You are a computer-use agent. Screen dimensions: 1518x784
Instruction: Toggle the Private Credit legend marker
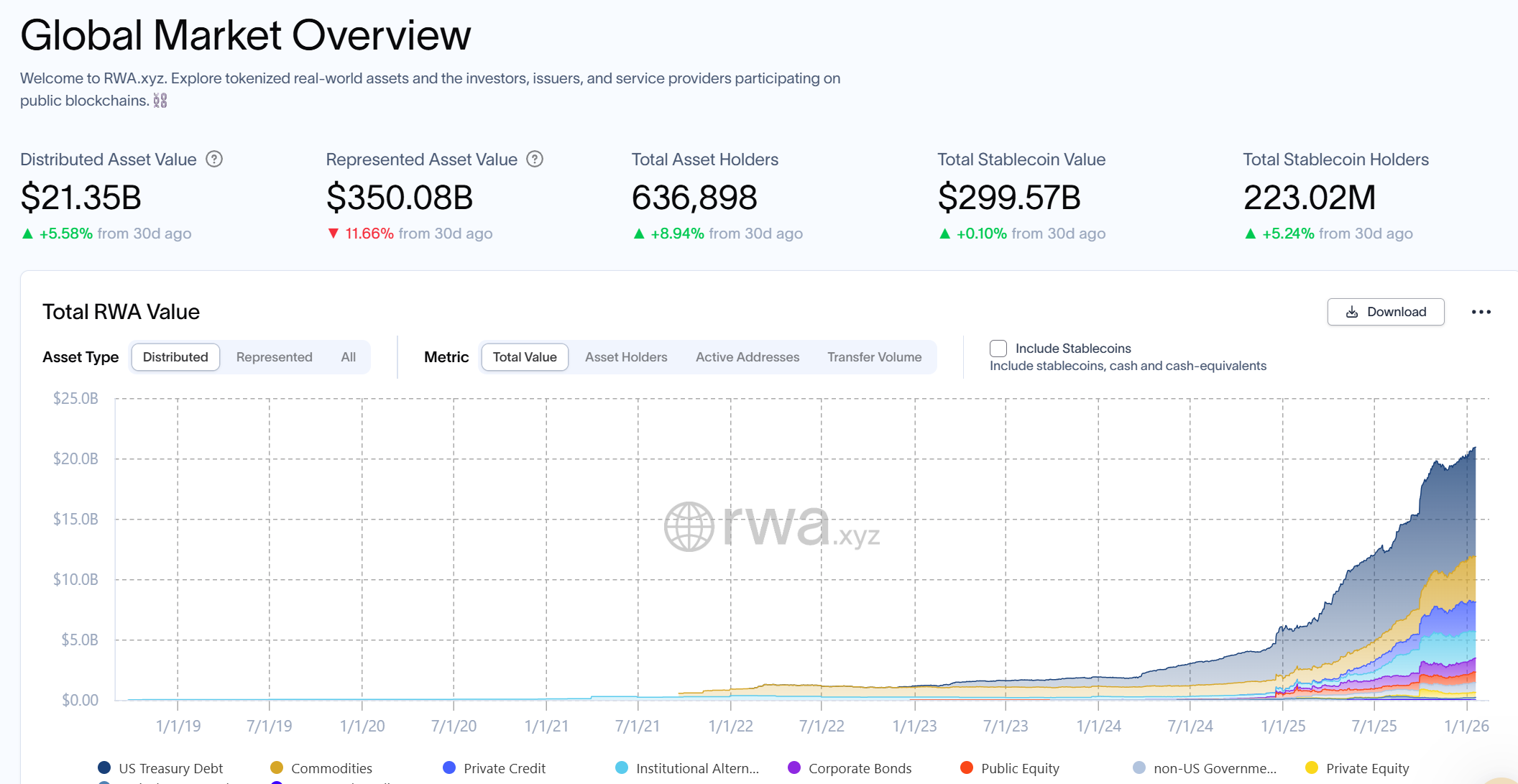click(449, 767)
